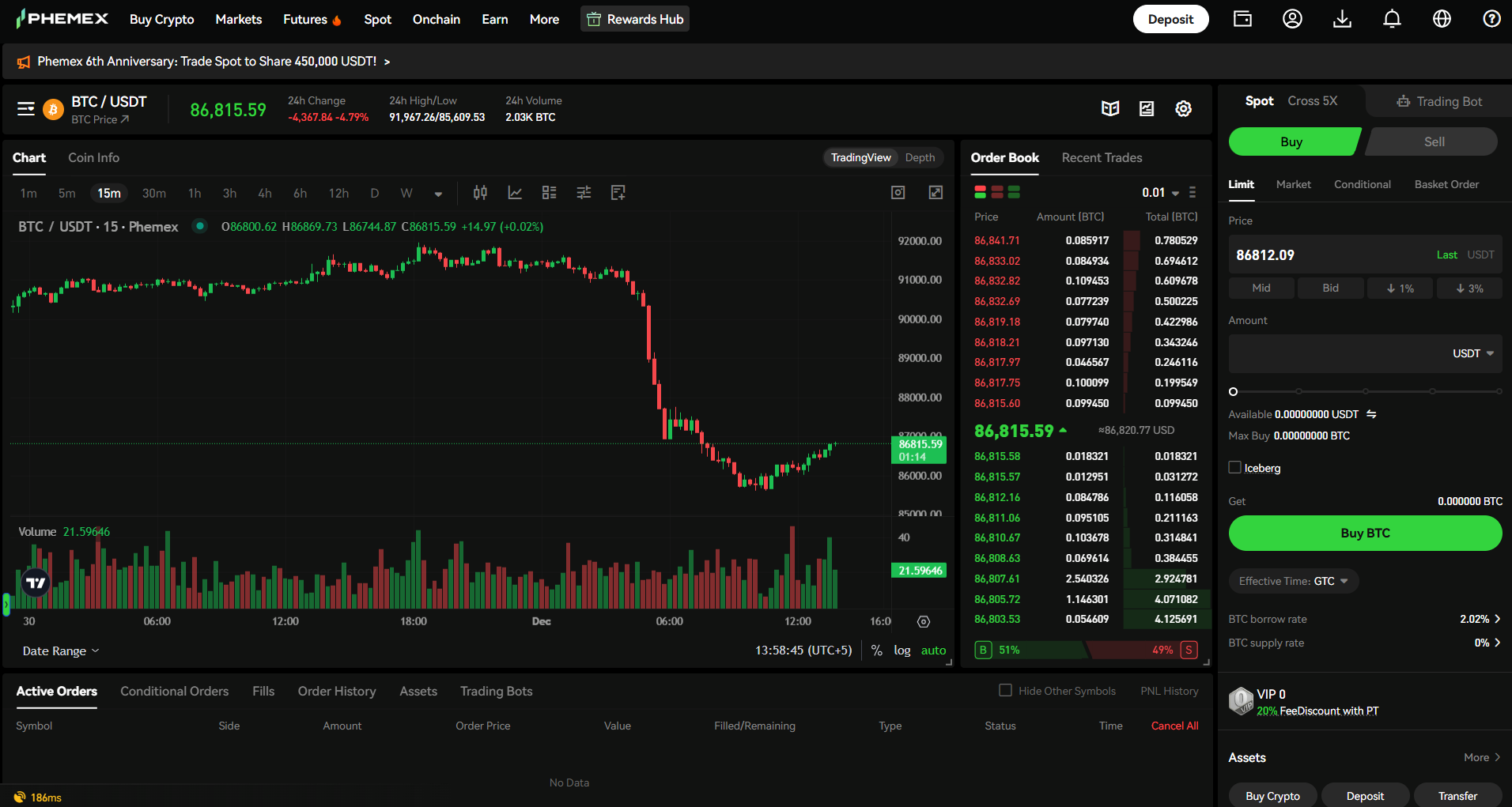Open the Date Range dropdown
This screenshot has width=1512, height=807.
(x=60, y=651)
